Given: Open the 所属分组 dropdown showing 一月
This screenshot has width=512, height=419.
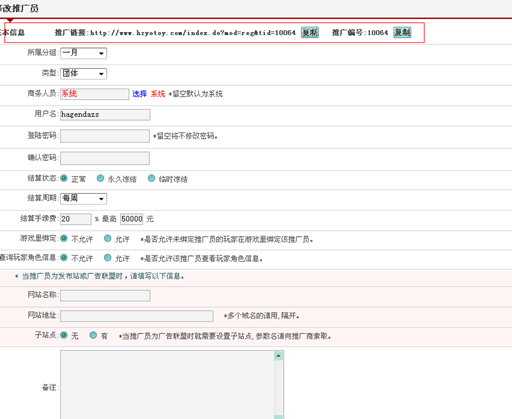Looking at the screenshot, I should (x=83, y=53).
